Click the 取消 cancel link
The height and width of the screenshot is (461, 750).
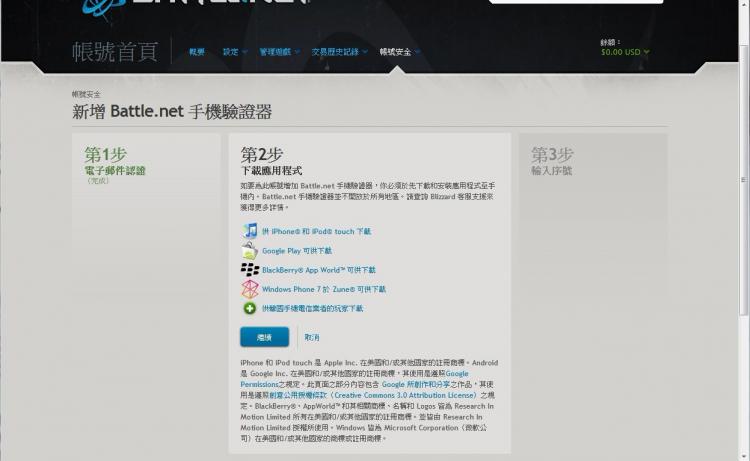click(312, 337)
